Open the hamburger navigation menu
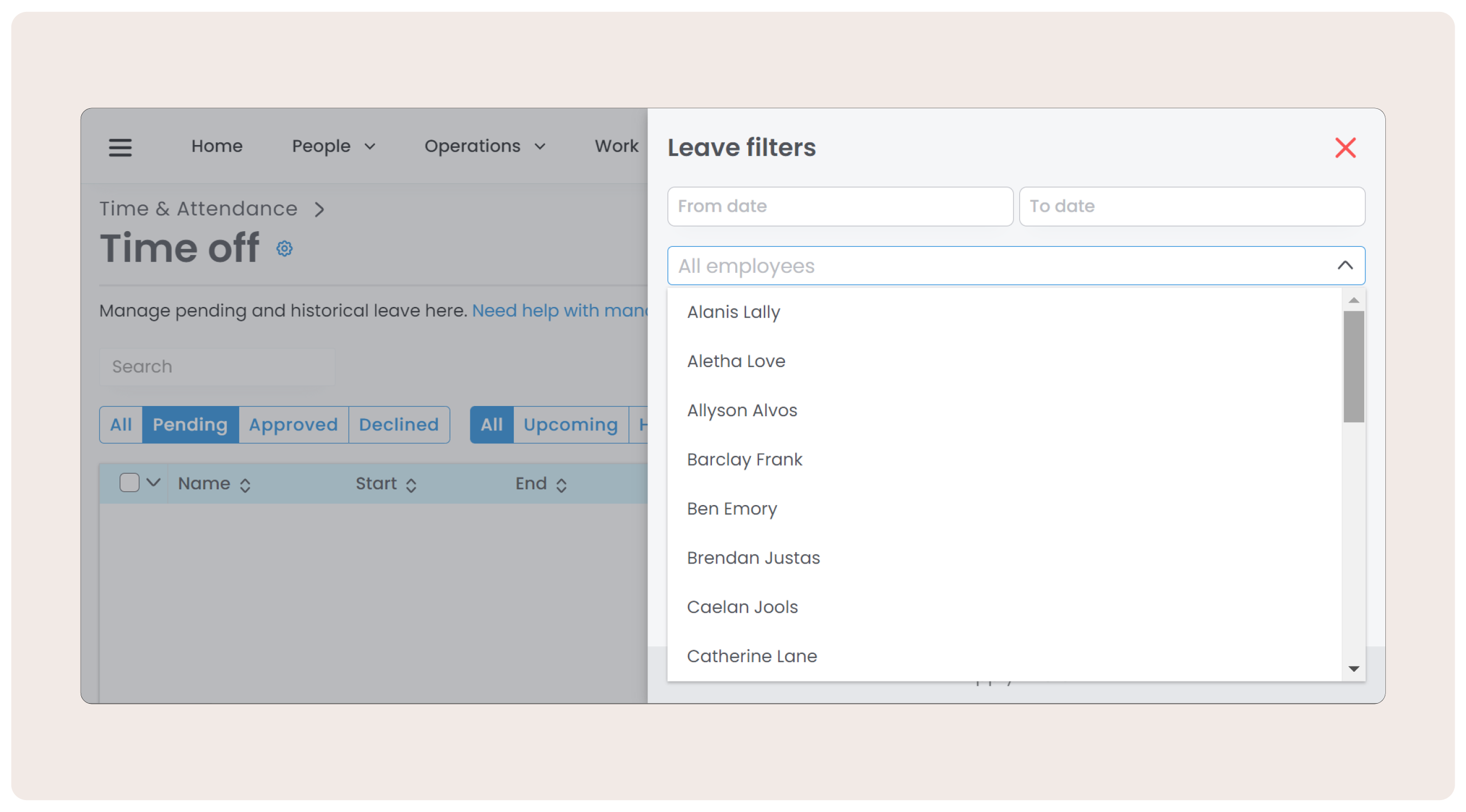This screenshot has height=812, width=1466. click(120, 147)
